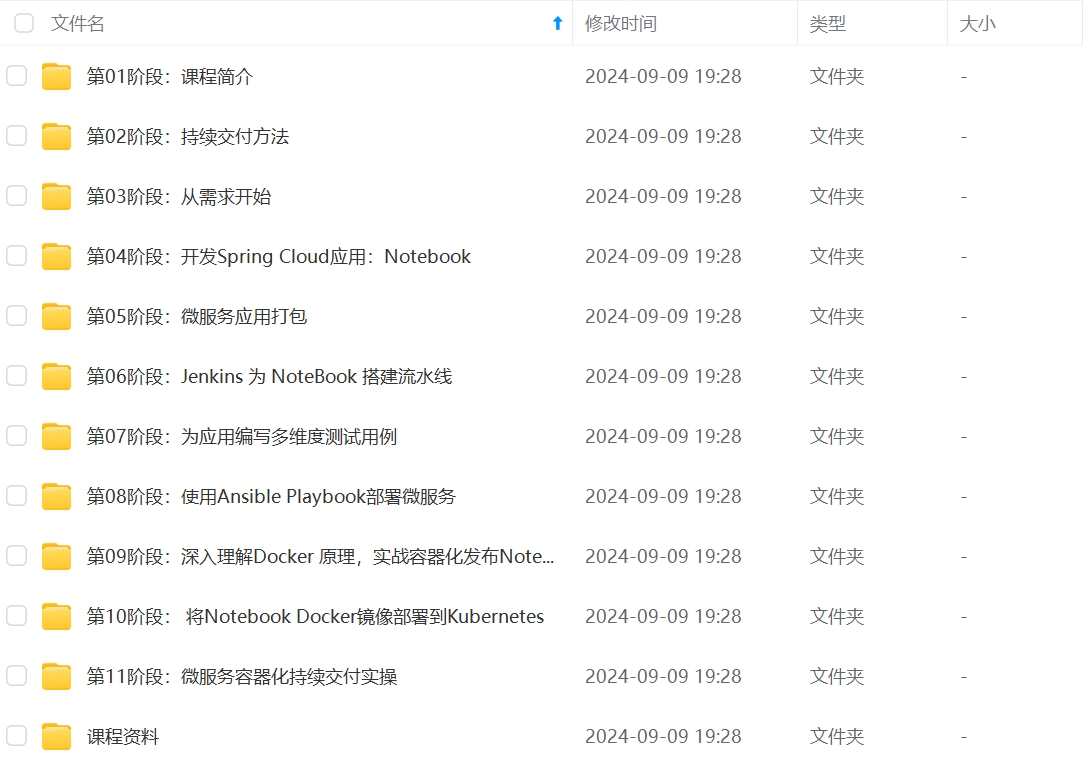Click the 文件夹 type cell of 第03阶段 row

pyautogui.click(x=836, y=196)
